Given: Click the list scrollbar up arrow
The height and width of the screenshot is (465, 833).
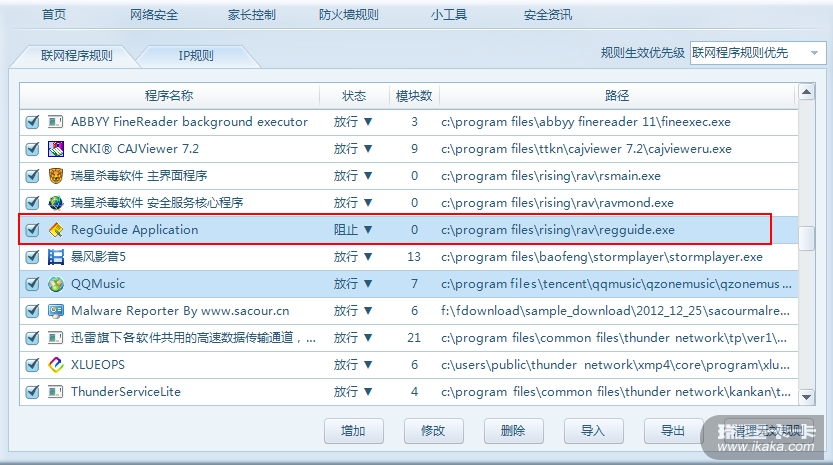Looking at the screenshot, I should point(806,92).
